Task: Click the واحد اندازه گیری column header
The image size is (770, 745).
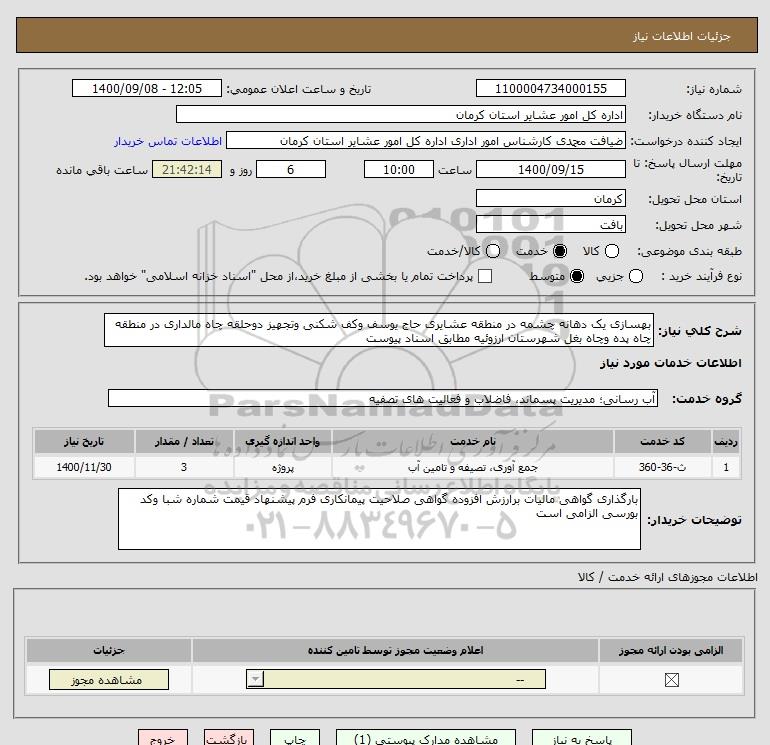Action: click(283, 441)
